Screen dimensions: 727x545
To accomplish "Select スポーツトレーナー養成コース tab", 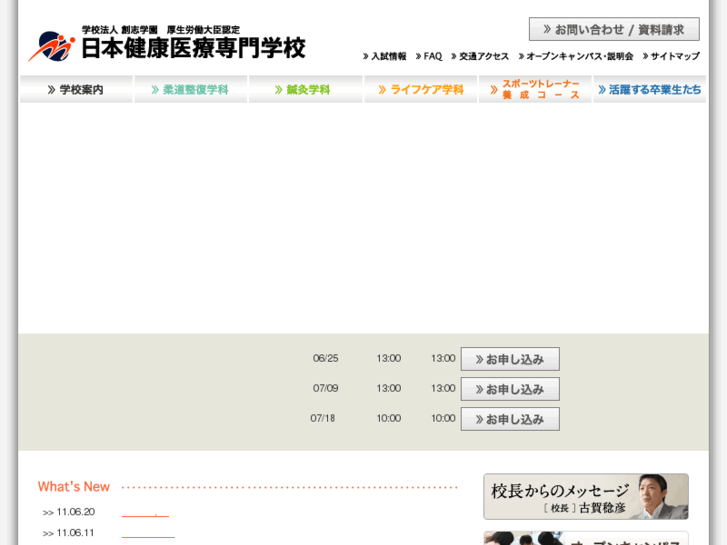I will 535,89.
